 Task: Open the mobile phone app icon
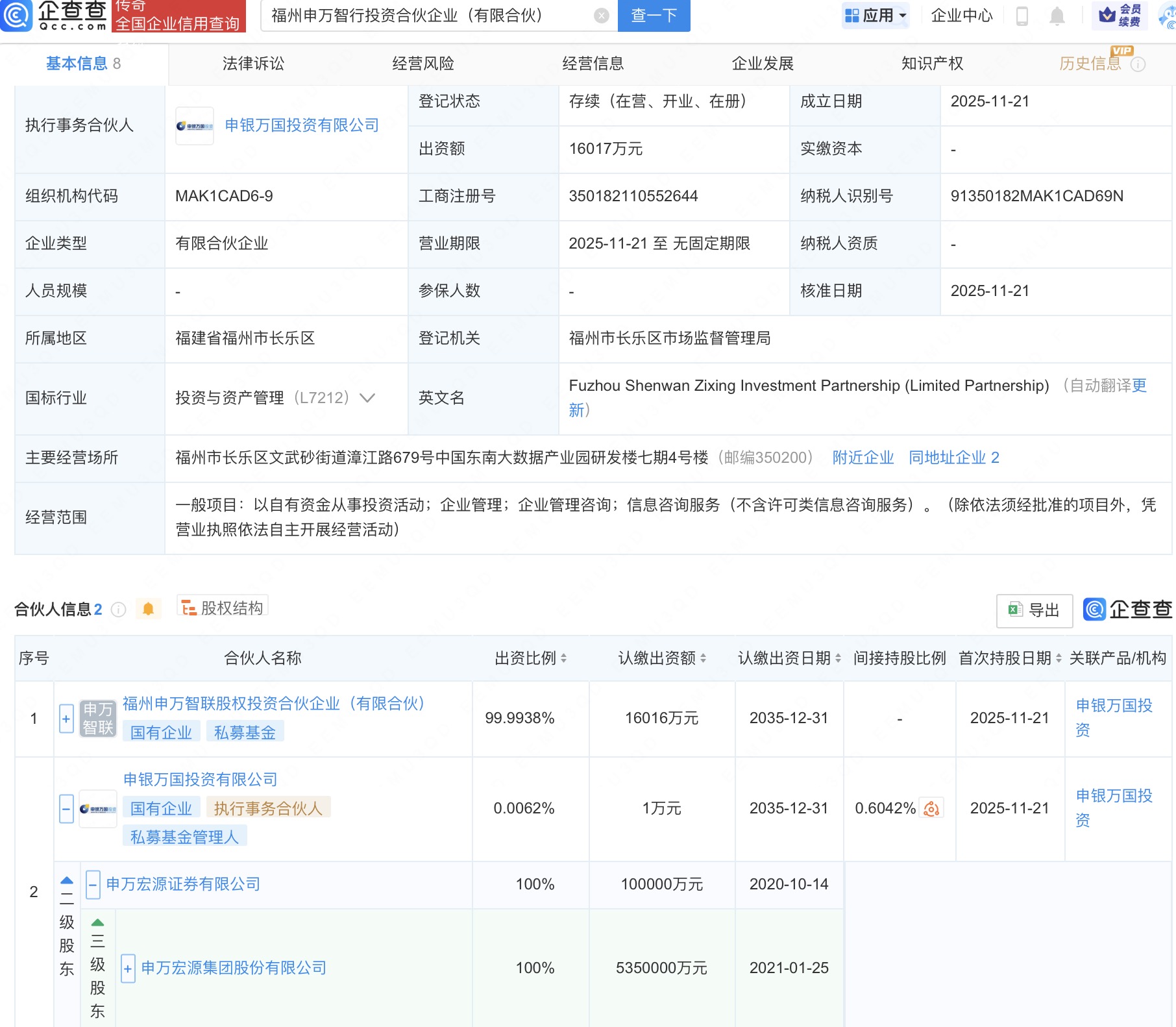point(1022,16)
